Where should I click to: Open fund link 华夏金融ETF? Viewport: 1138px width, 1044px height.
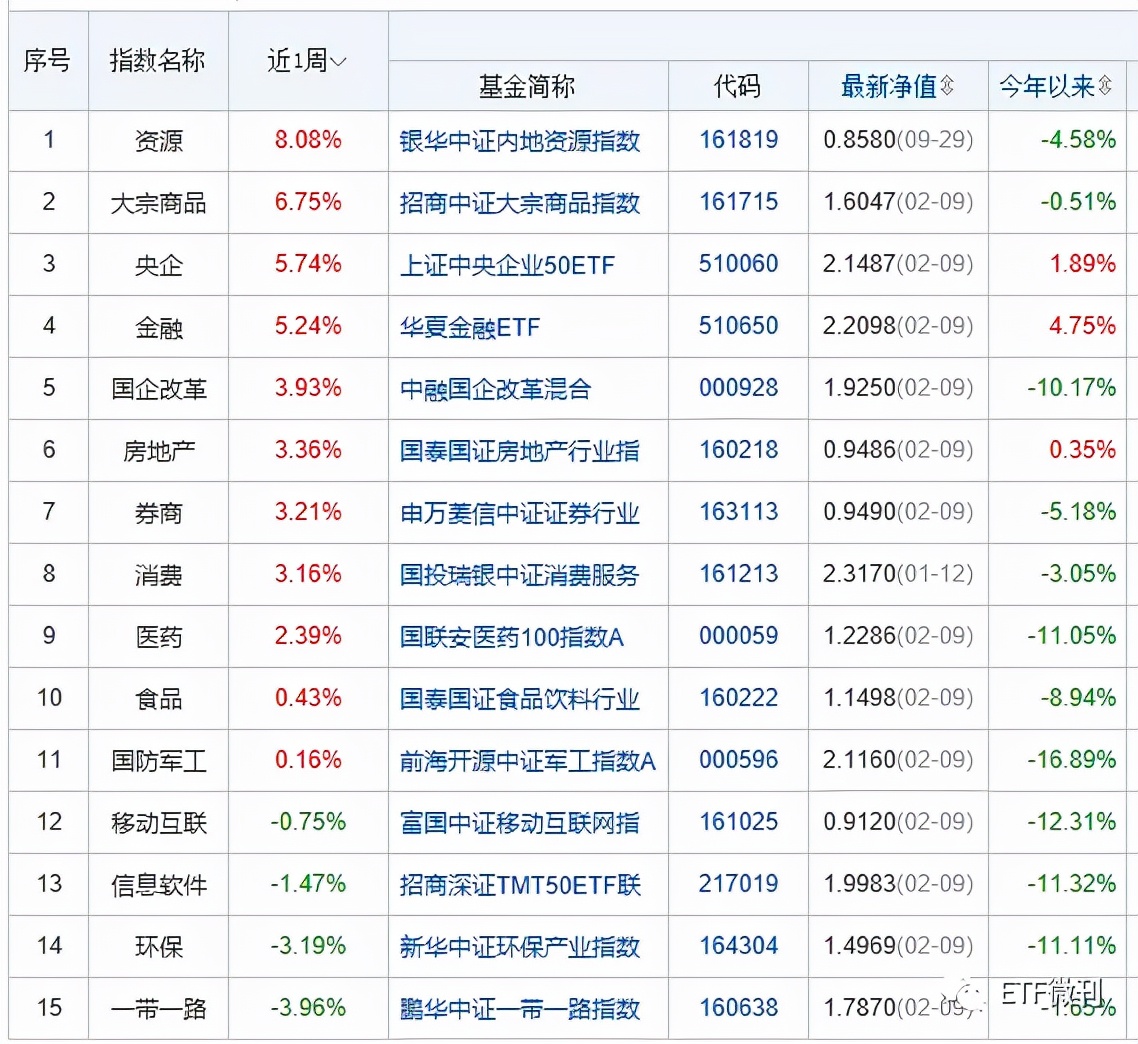pos(470,327)
